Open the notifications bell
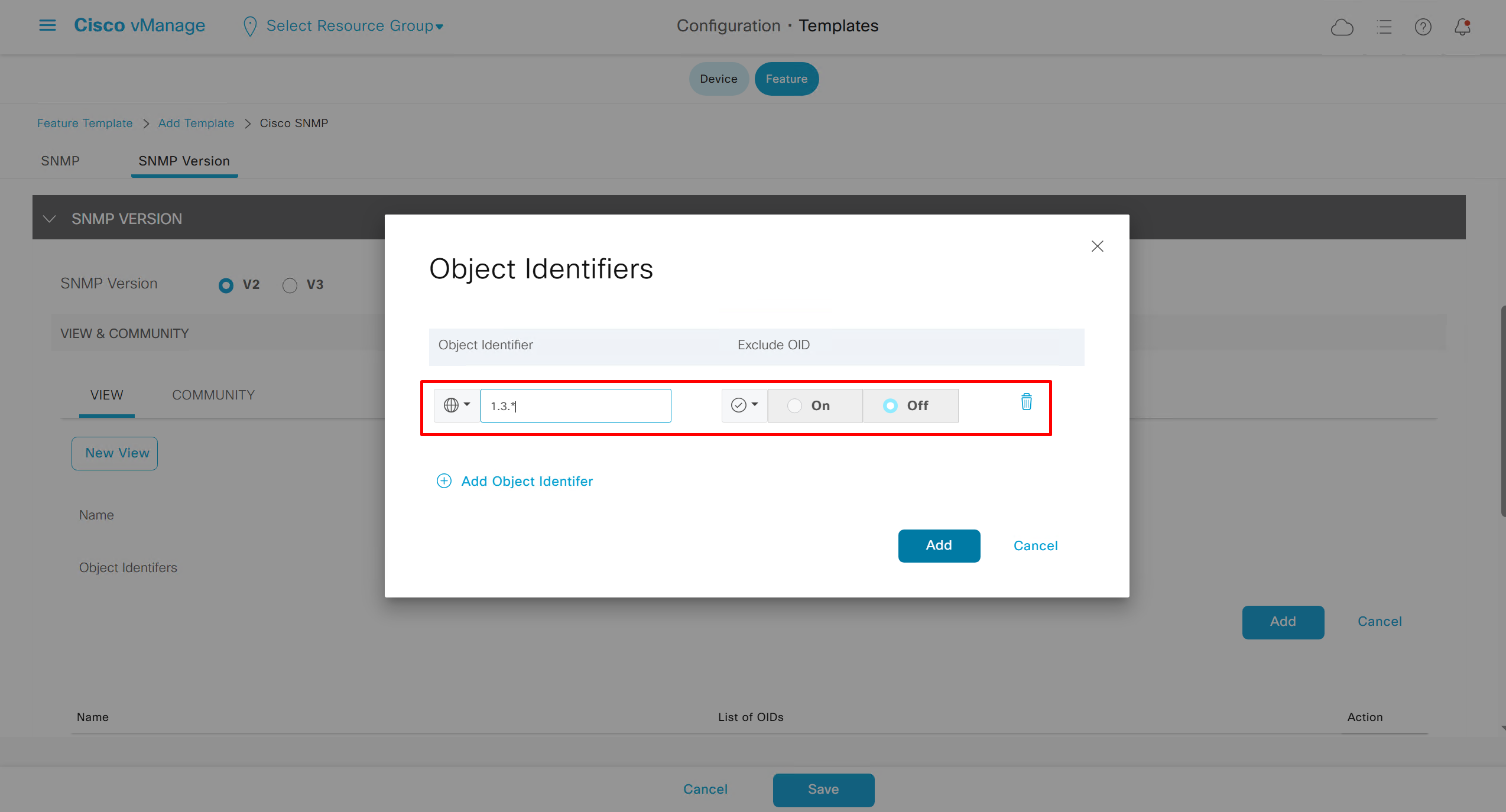 1462,27
